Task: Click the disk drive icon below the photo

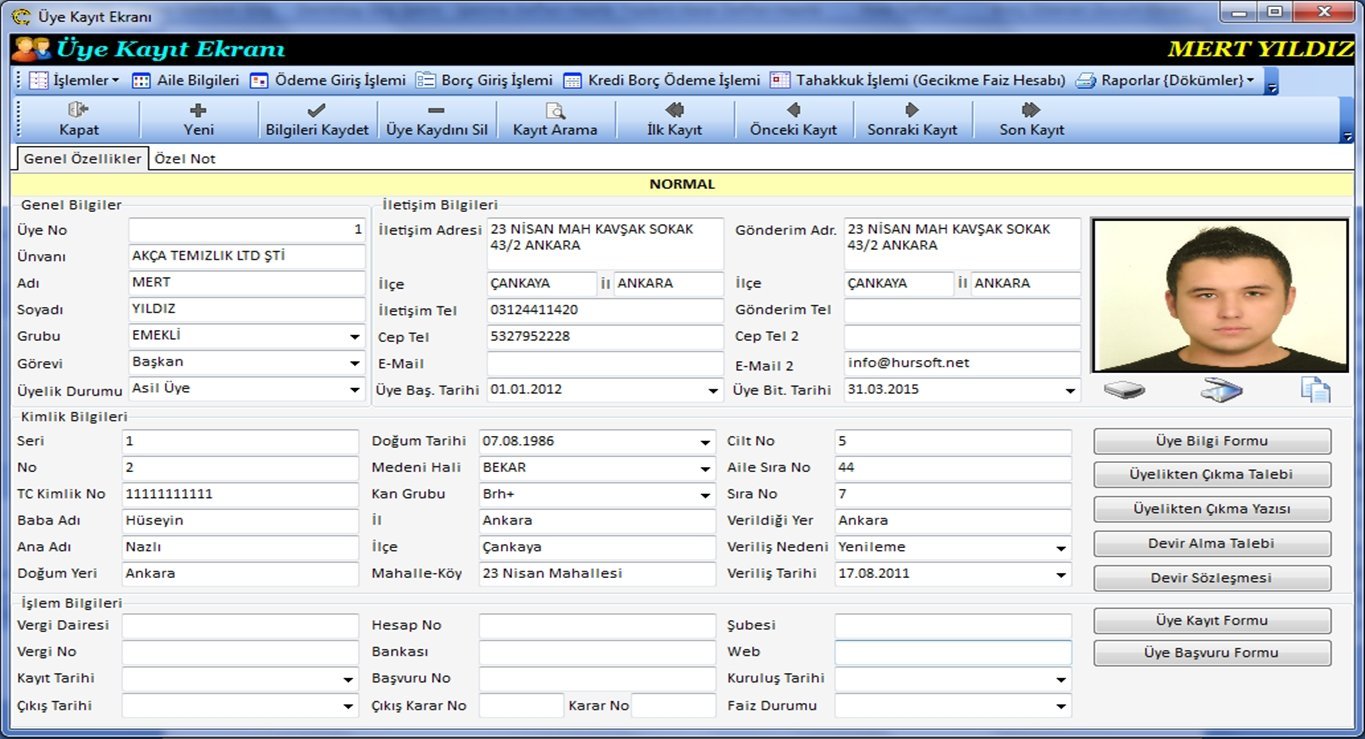Action: [x=1124, y=390]
